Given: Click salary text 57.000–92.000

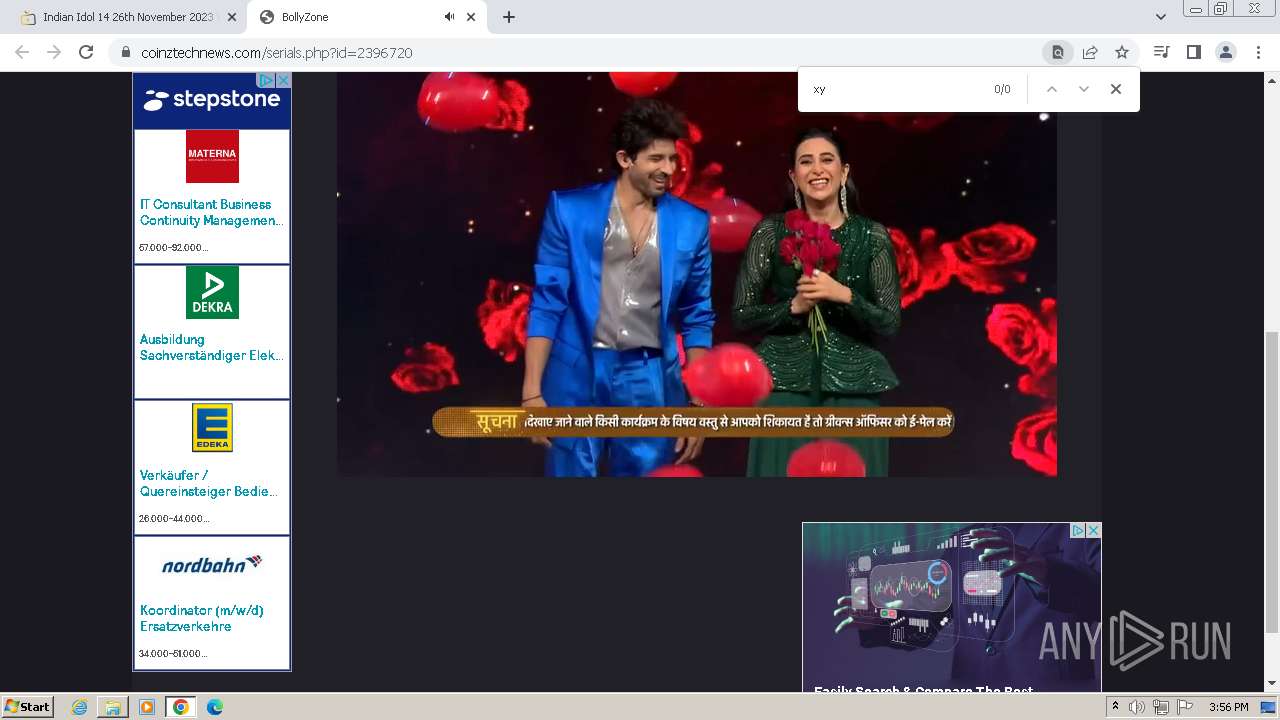Looking at the screenshot, I should click(173, 248).
